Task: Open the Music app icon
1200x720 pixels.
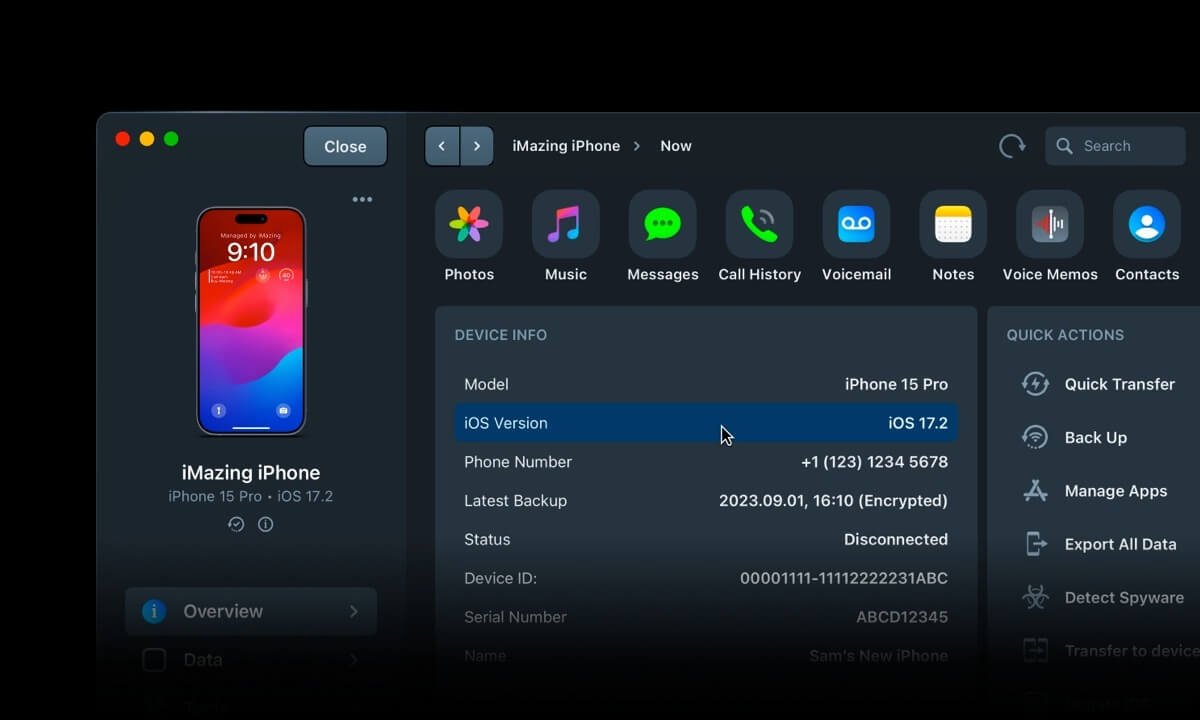Action: click(x=566, y=224)
